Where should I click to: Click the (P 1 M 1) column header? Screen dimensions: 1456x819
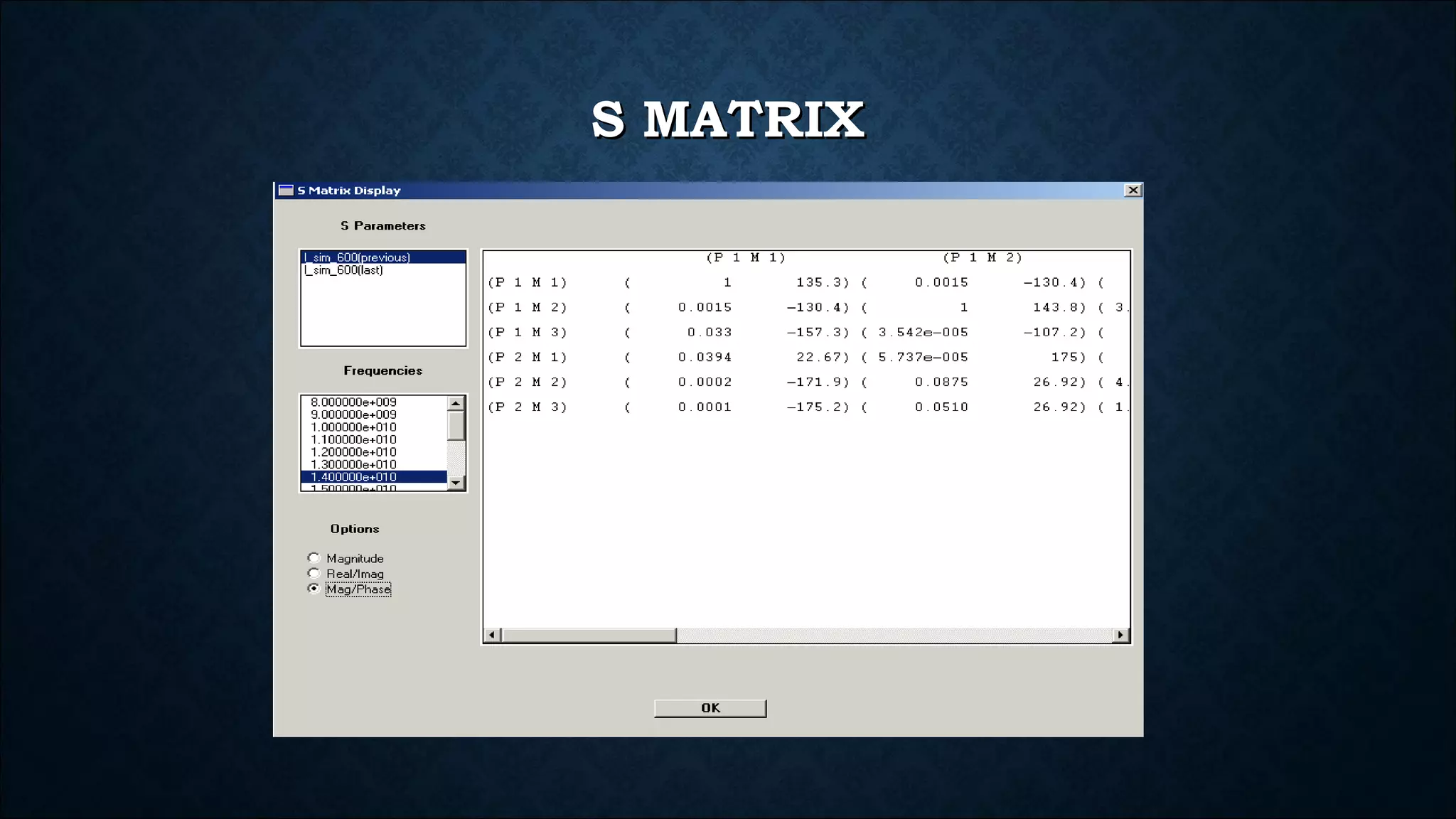pyautogui.click(x=746, y=257)
